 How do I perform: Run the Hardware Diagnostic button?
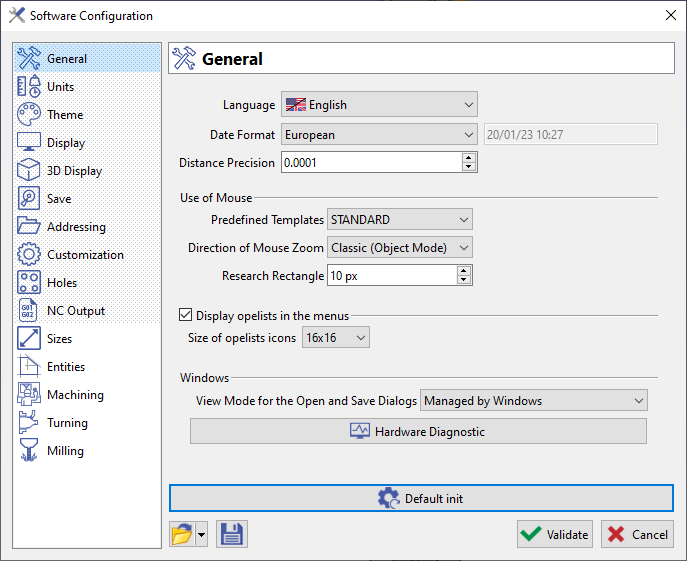[418, 431]
